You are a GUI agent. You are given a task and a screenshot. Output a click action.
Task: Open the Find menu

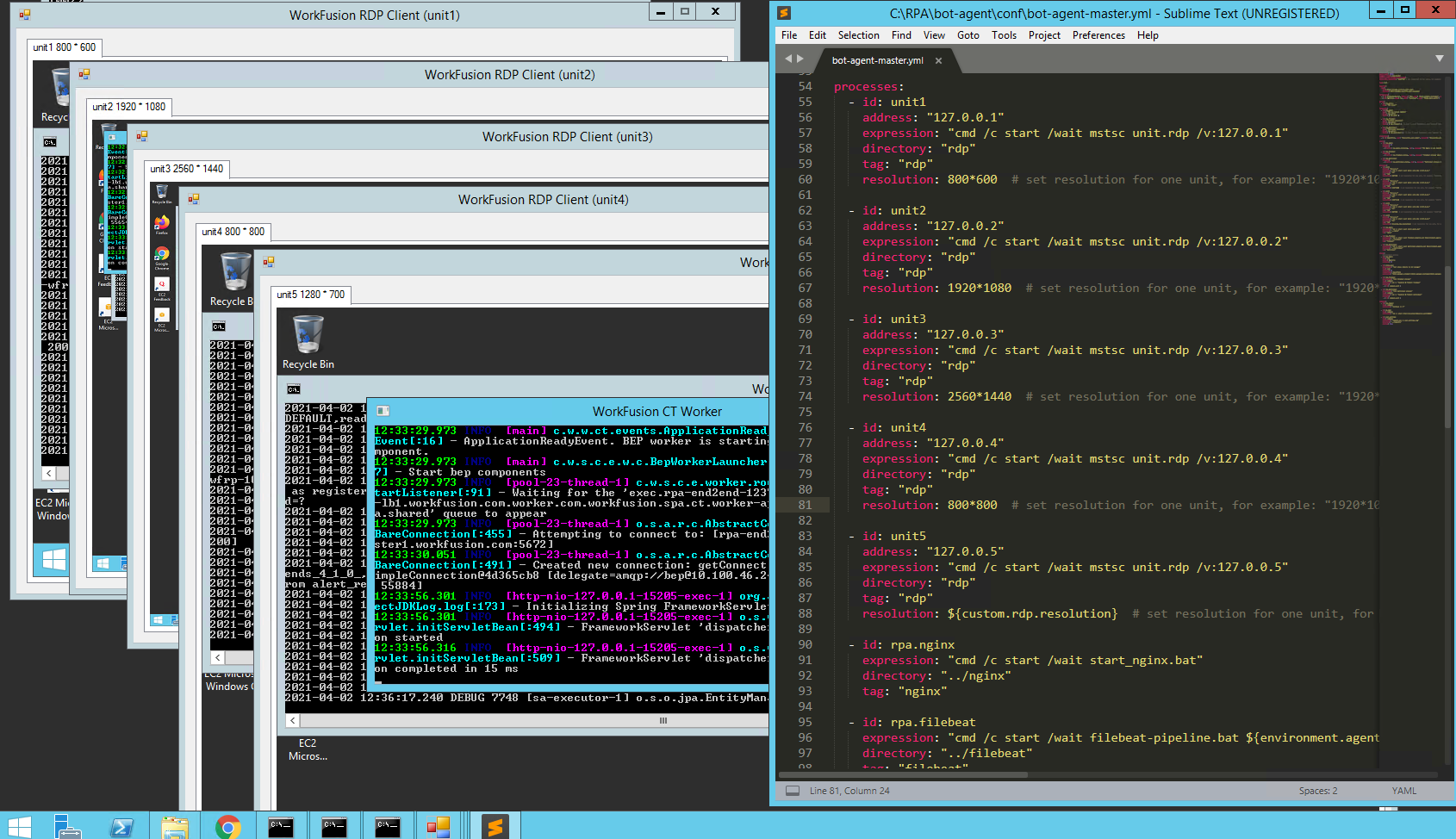(x=901, y=35)
